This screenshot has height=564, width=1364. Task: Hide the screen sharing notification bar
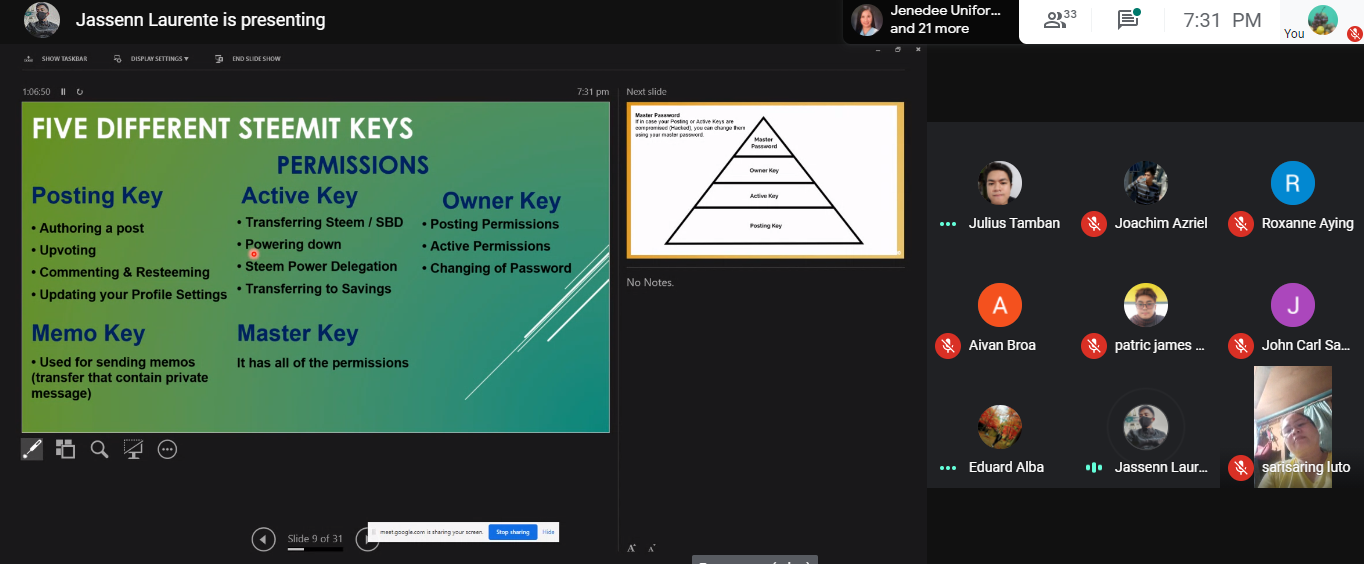click(548, 532)
